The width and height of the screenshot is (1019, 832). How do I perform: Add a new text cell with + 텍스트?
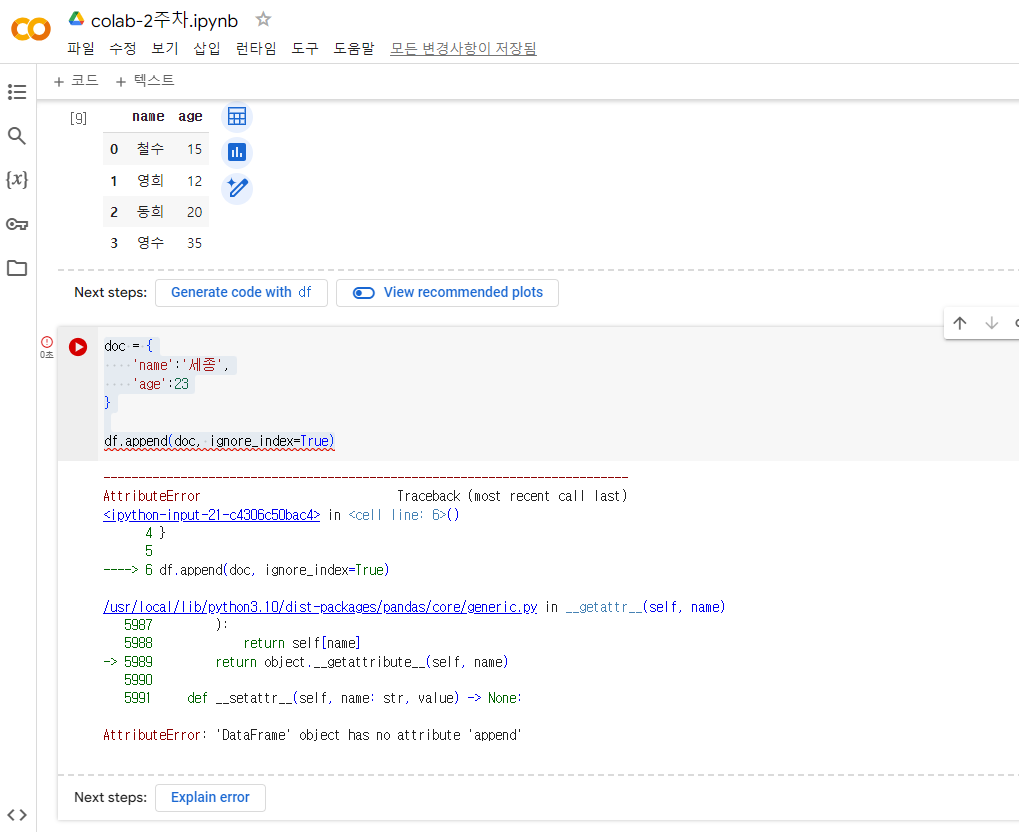(145, 81)
